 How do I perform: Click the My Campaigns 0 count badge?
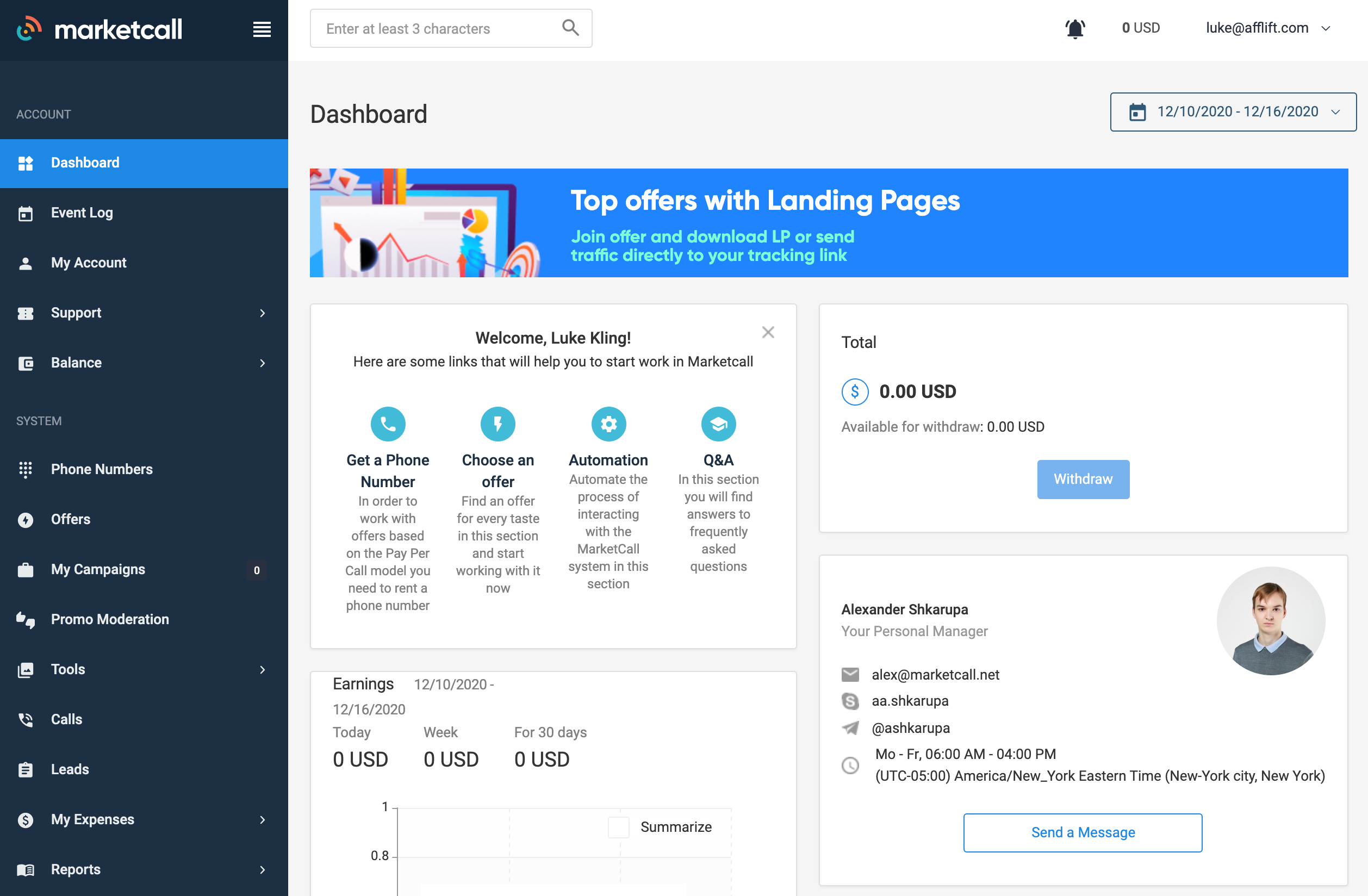point(256,570)
